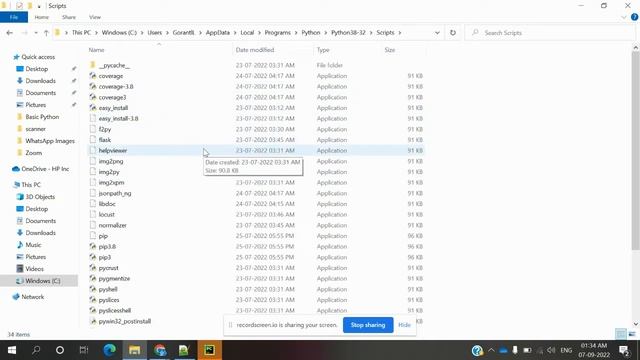Sort by Name column header
The width and height of the screenshot is (640, 360).
(x=97, y=50)
